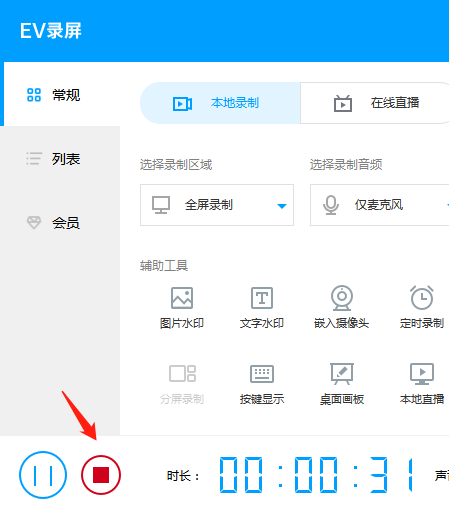Open the 本地直播 local live stream tool
Viewport: 449px width, 510px height.
click(422, 384)
